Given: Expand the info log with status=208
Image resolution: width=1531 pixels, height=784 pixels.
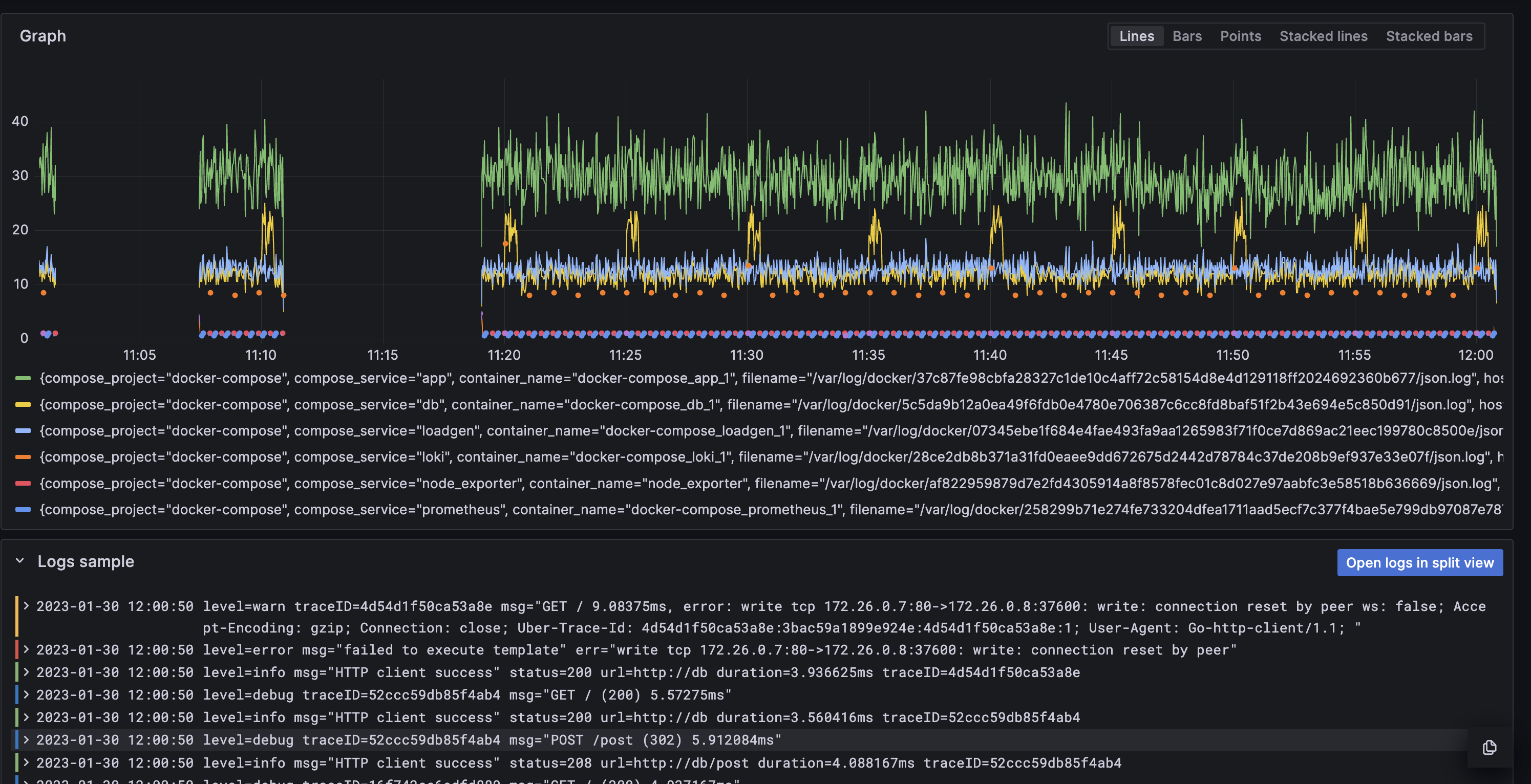Looking at the screenshot, I should coord(26,763).
